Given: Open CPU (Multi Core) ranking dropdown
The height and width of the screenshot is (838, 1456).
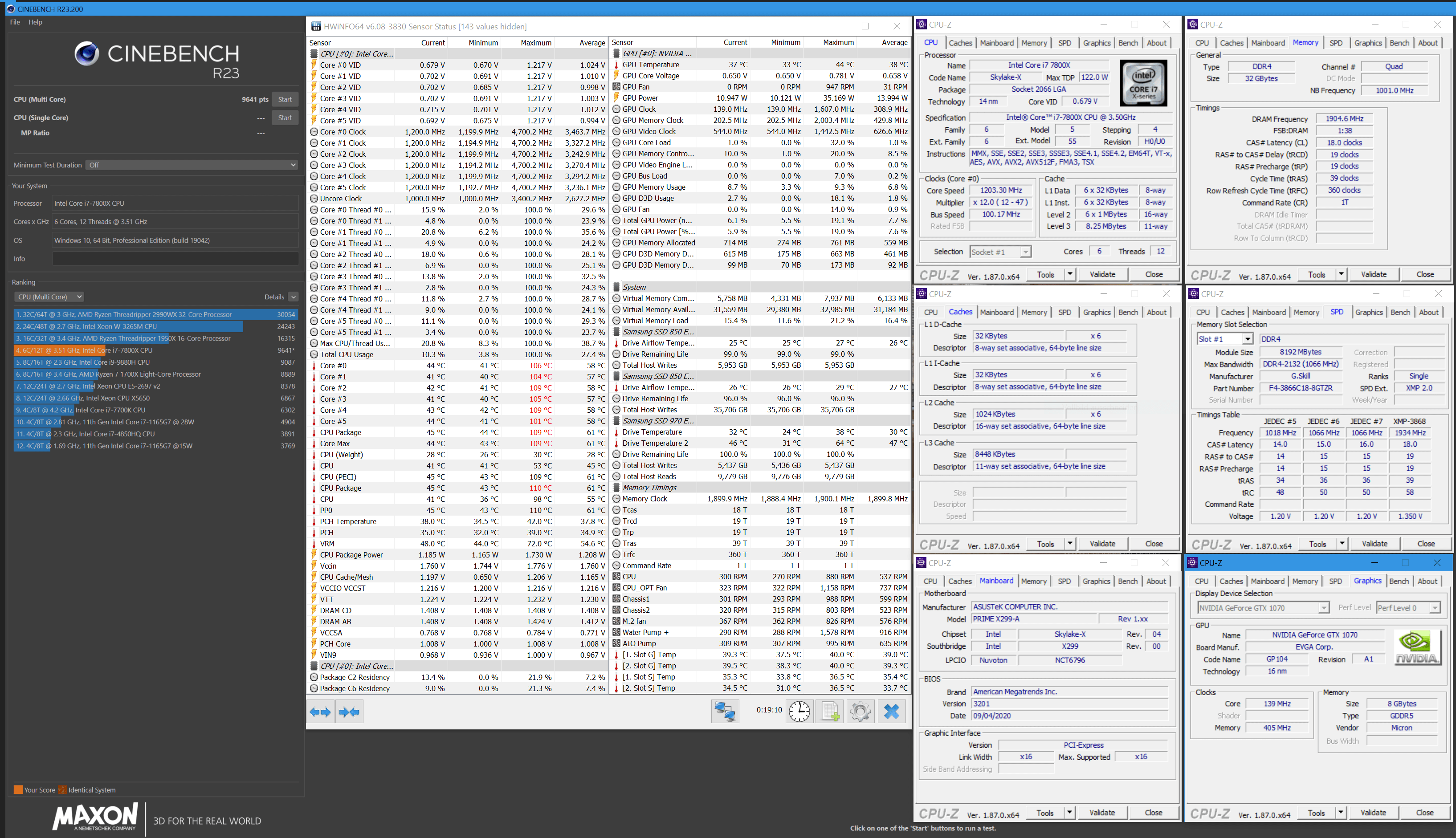Looking at the screenshot, I should (49, 297).
